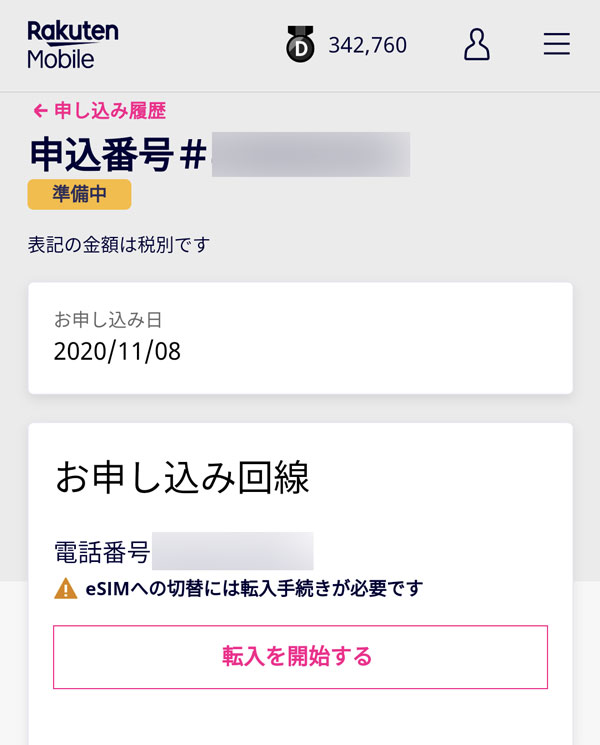Screen dimensions: 600x745
Task: Click the blurred phone number field
Action: click(233, 551)
